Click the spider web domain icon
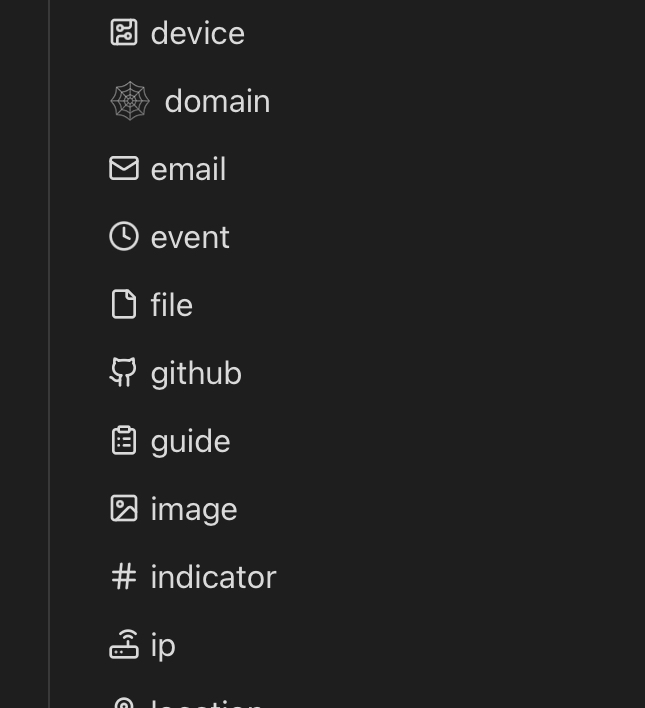Image resolution: width=645 pixels, height=708 pixels. (x=130, y=101)
